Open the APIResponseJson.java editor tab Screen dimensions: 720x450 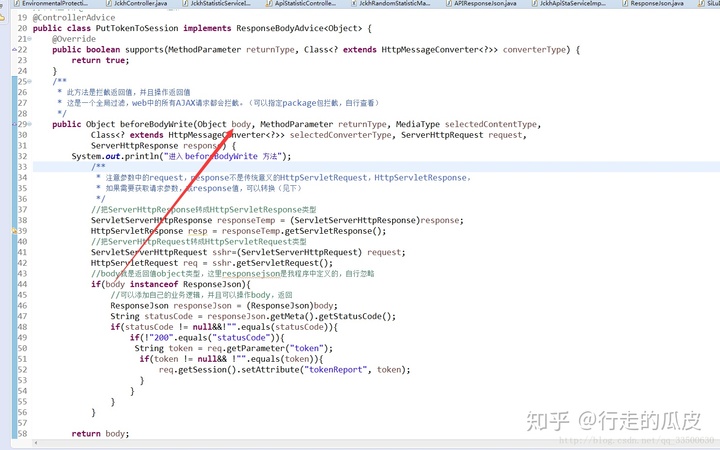tap(485, 3)
